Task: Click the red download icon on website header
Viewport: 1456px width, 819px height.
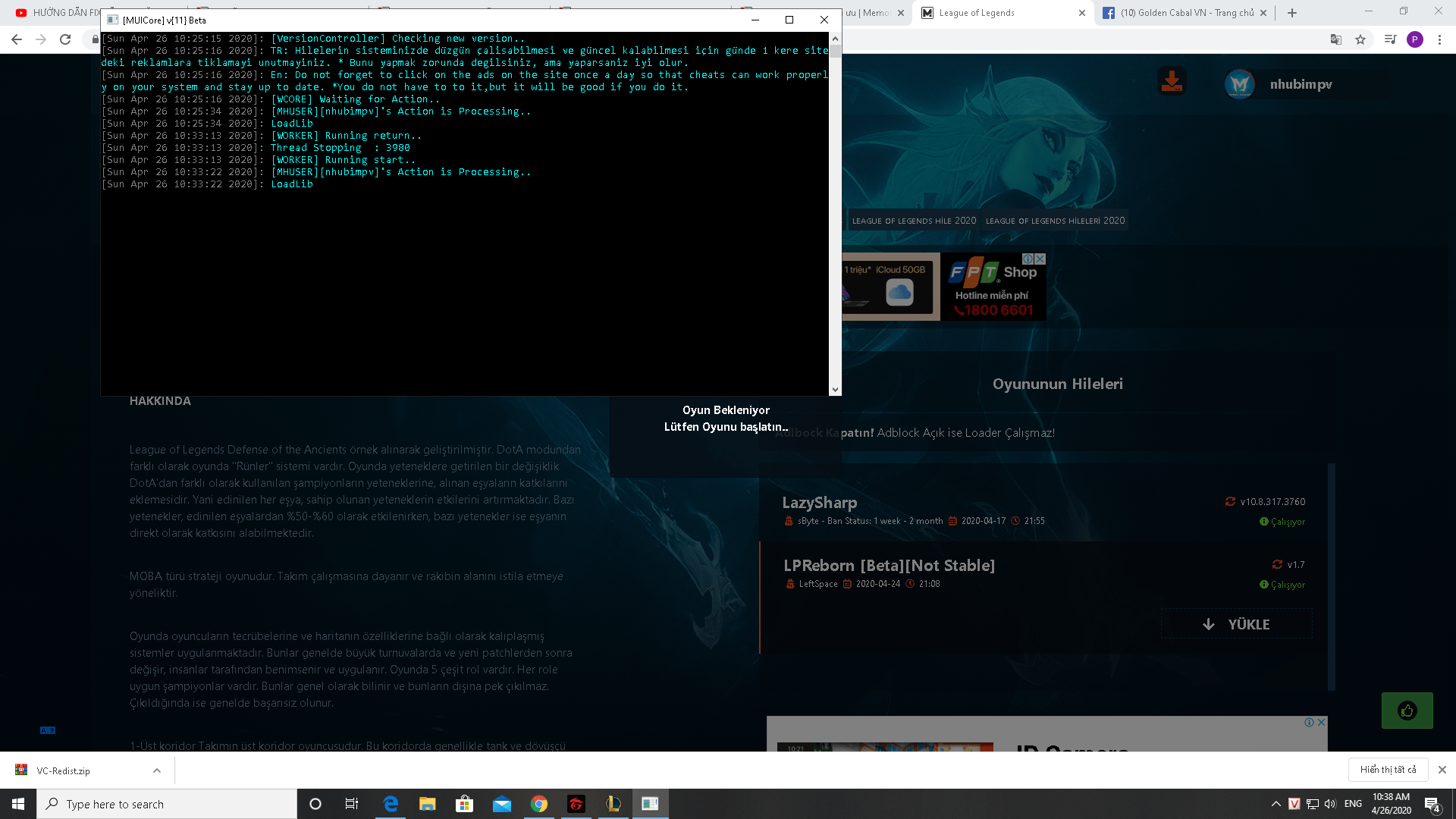Action: 1172,81
